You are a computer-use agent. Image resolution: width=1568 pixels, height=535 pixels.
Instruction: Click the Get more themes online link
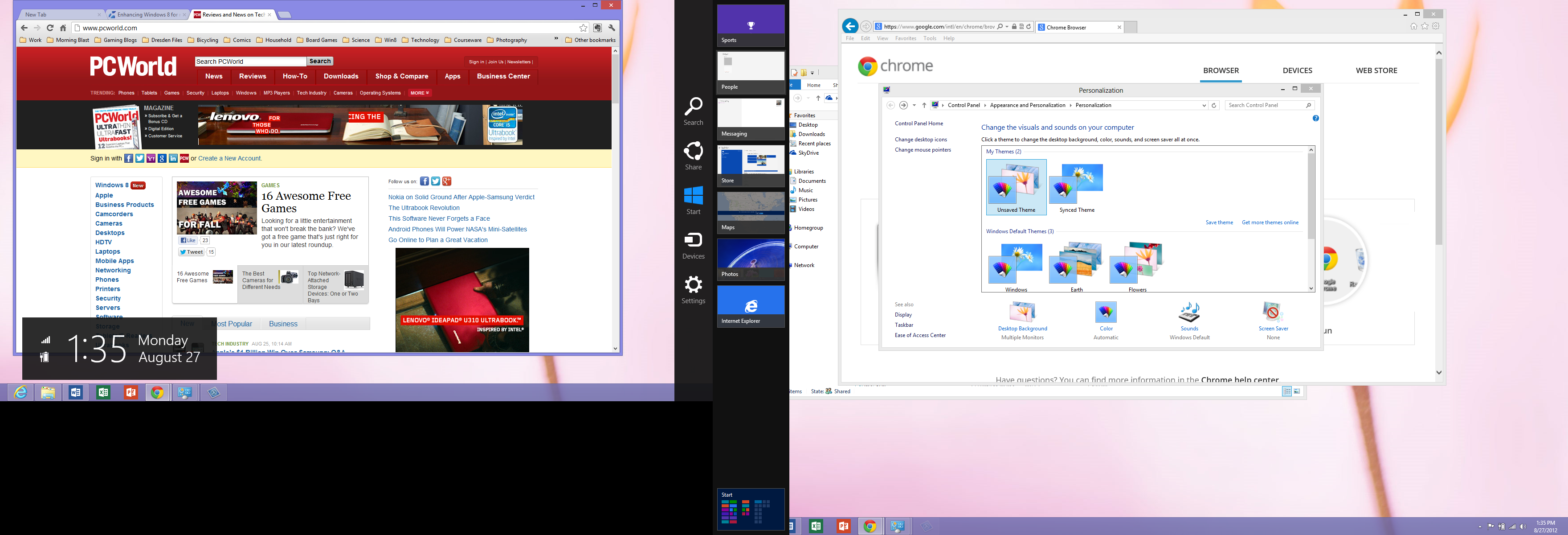click(1270, 222)
